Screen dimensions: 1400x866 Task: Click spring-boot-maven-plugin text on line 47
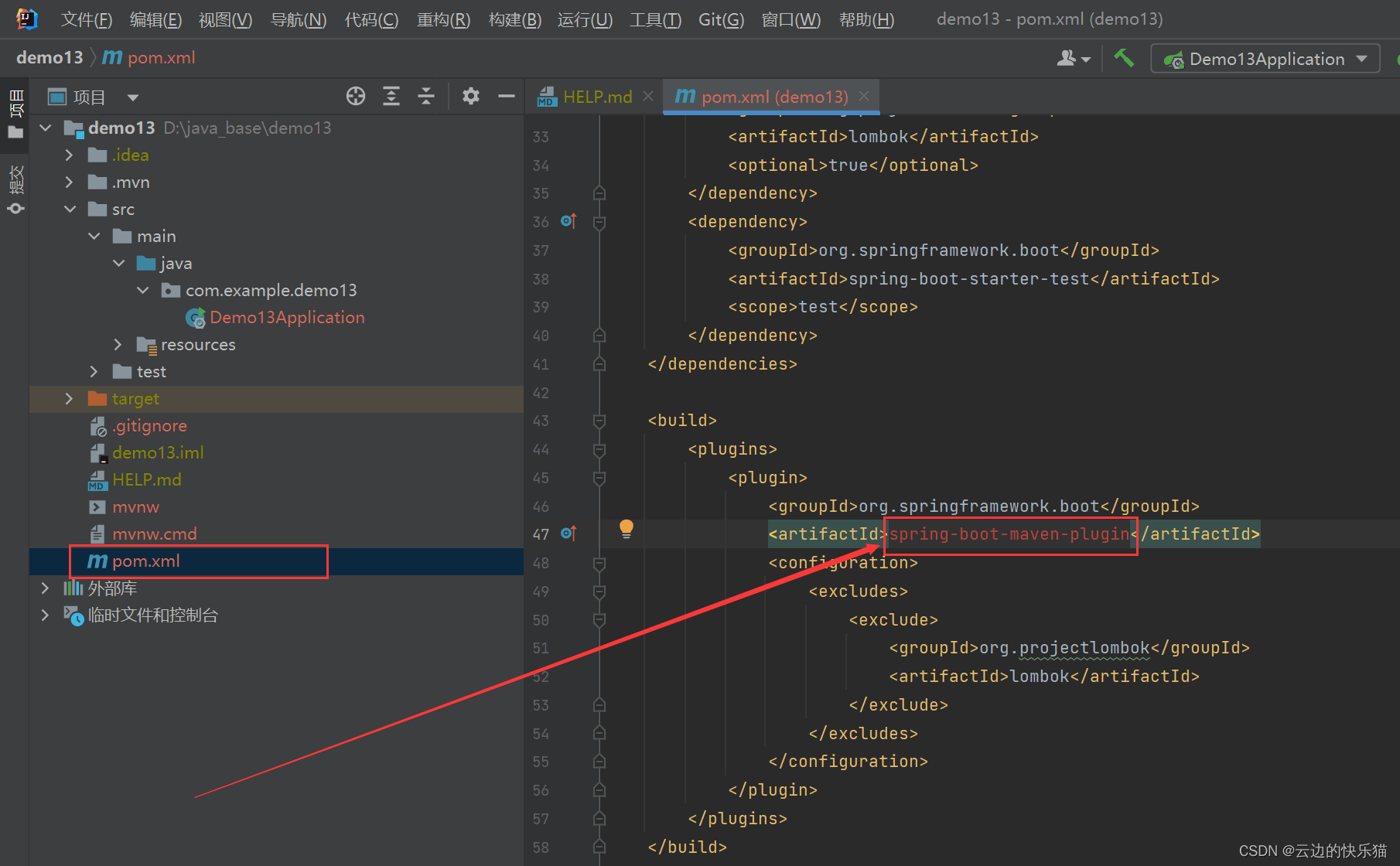(x=1009, y=534)
